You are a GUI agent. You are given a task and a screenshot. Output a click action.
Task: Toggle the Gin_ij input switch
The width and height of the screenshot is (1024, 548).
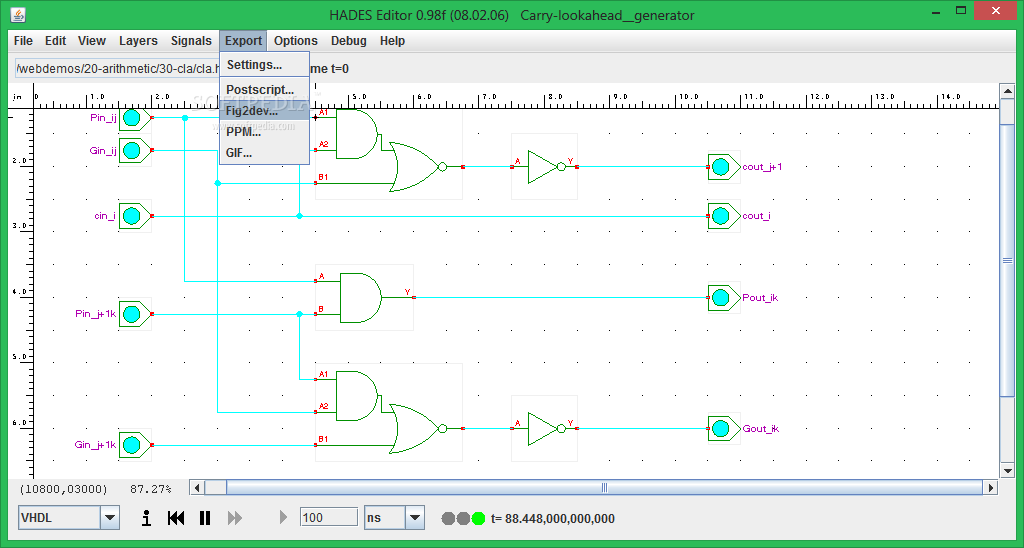[x=132, y=150]
